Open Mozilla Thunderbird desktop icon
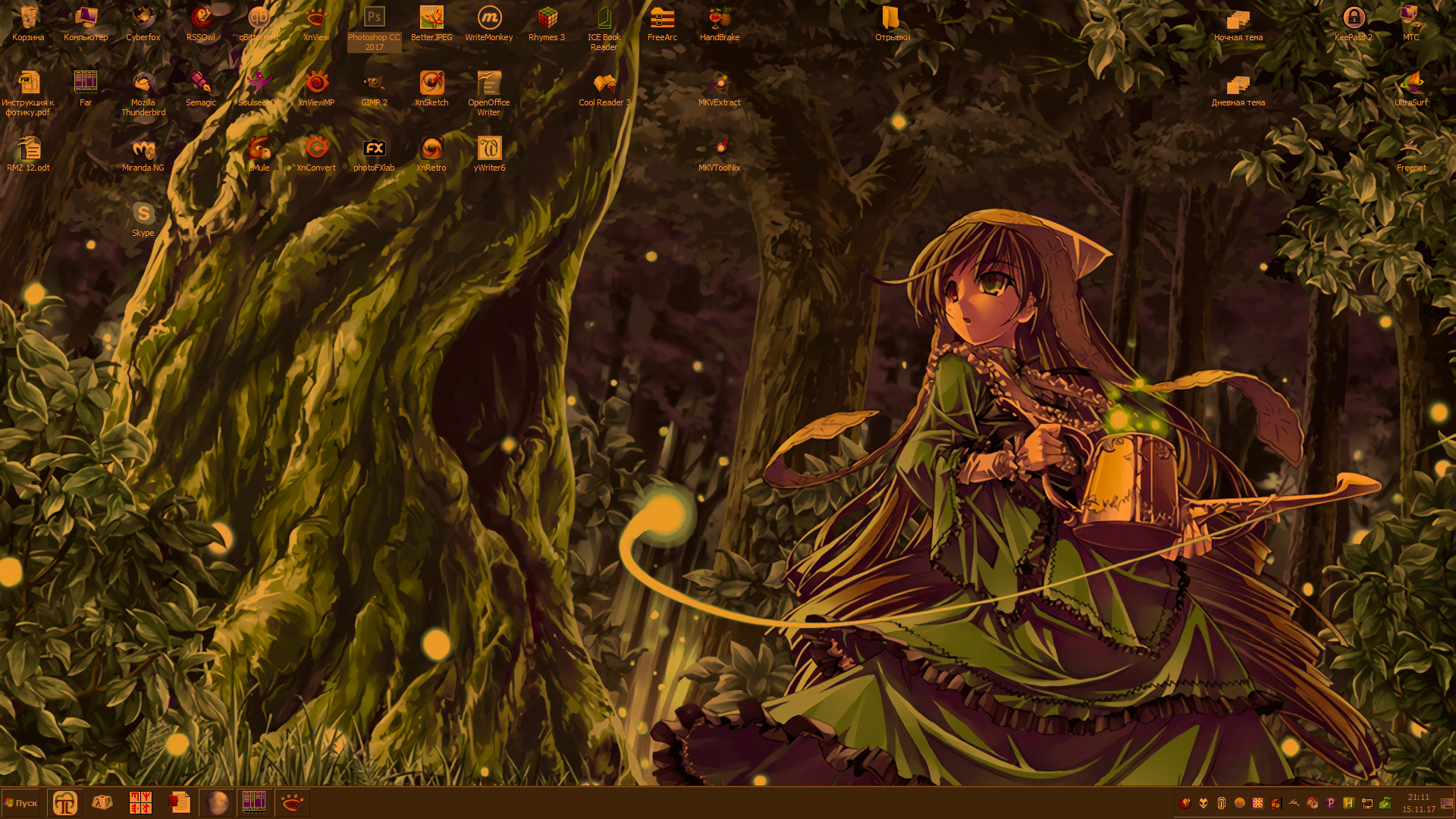 (x=143, y=83)
